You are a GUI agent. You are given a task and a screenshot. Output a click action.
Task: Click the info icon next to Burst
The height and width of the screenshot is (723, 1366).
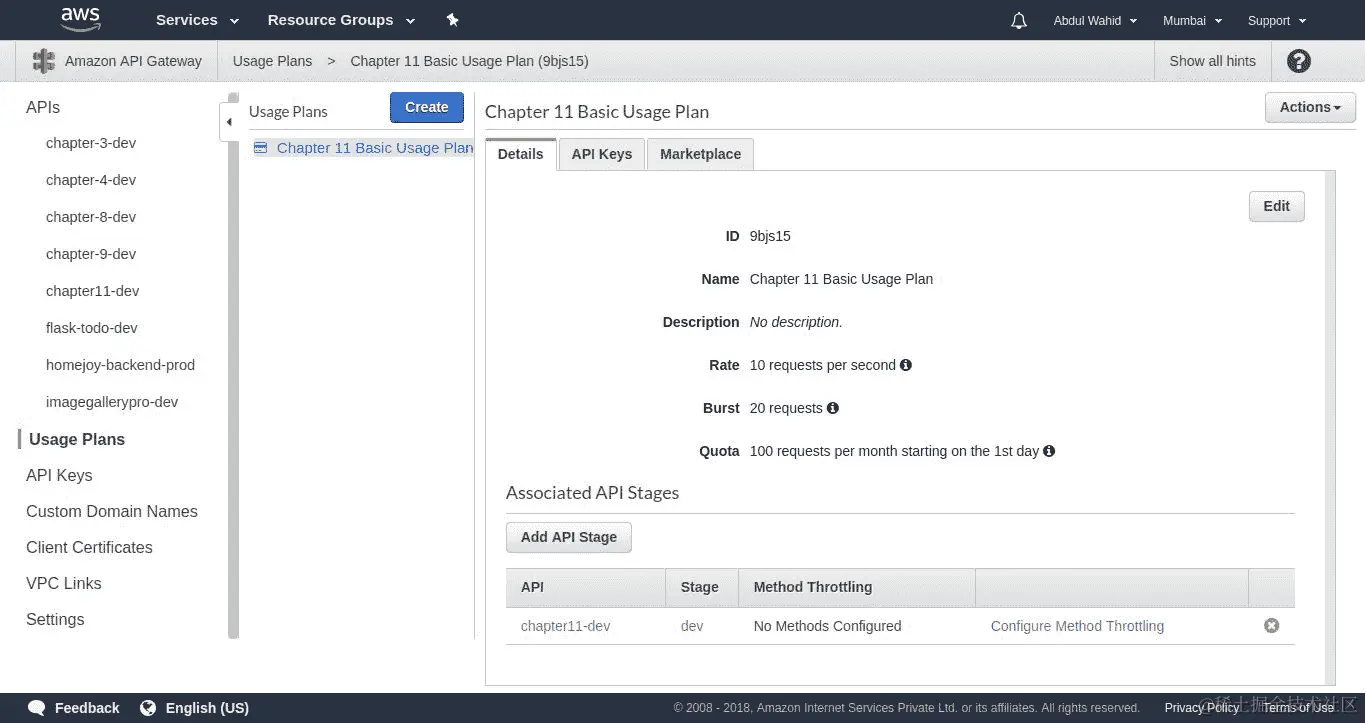tap(833, 408)
